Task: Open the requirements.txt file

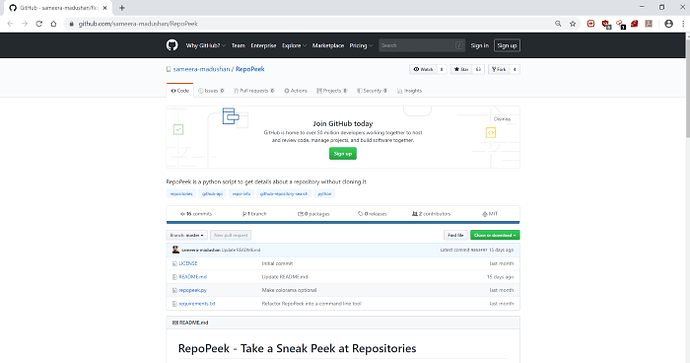Action: [197, 304]
